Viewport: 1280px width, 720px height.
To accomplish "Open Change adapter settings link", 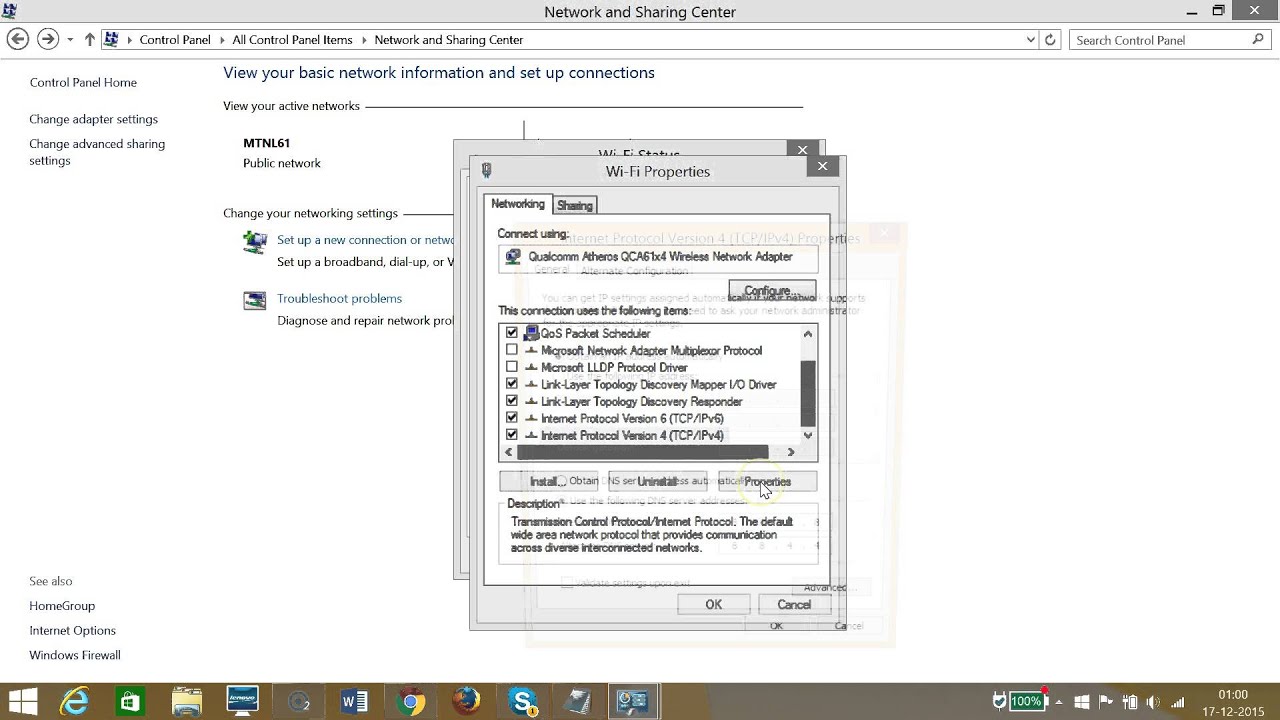I will [x=94, y=119].
